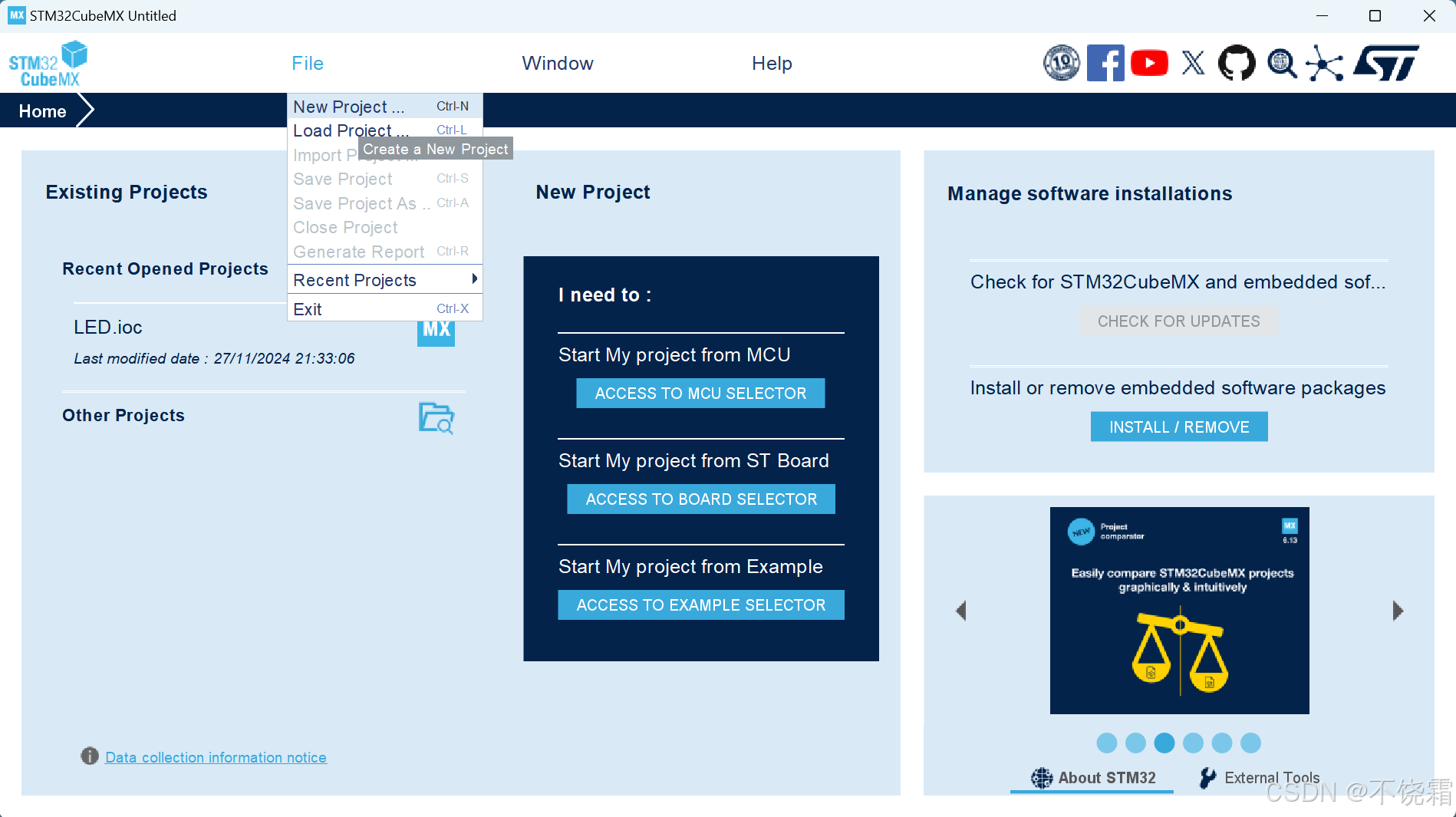Screen dimensions: 1456x817
Task: Click the MX icon beside LED.ioc
Action: click(x=436, y=334)
